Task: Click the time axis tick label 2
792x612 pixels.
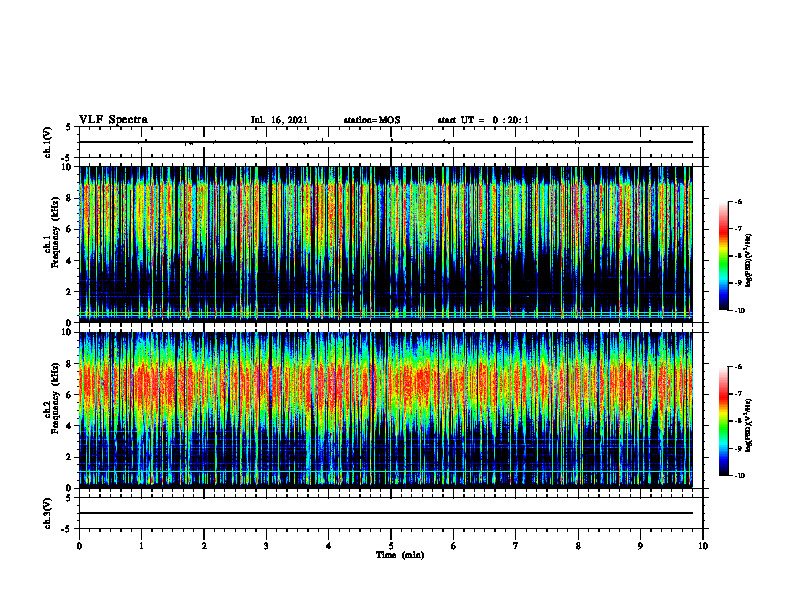Action: click(x=204, y=546)
